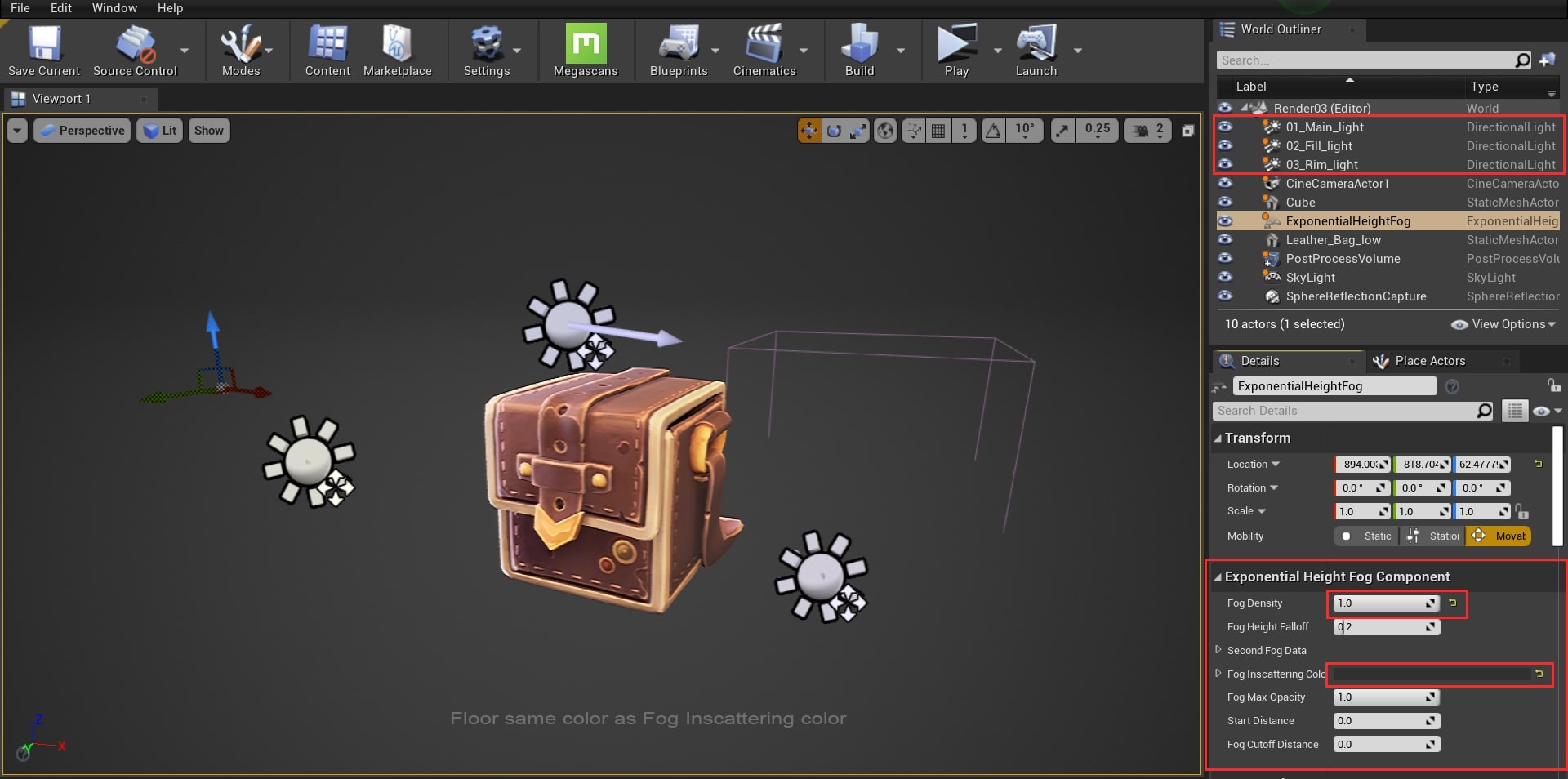Switch to the Place Actors tab
1568x779 pixels.
(x=1429, y=361)
